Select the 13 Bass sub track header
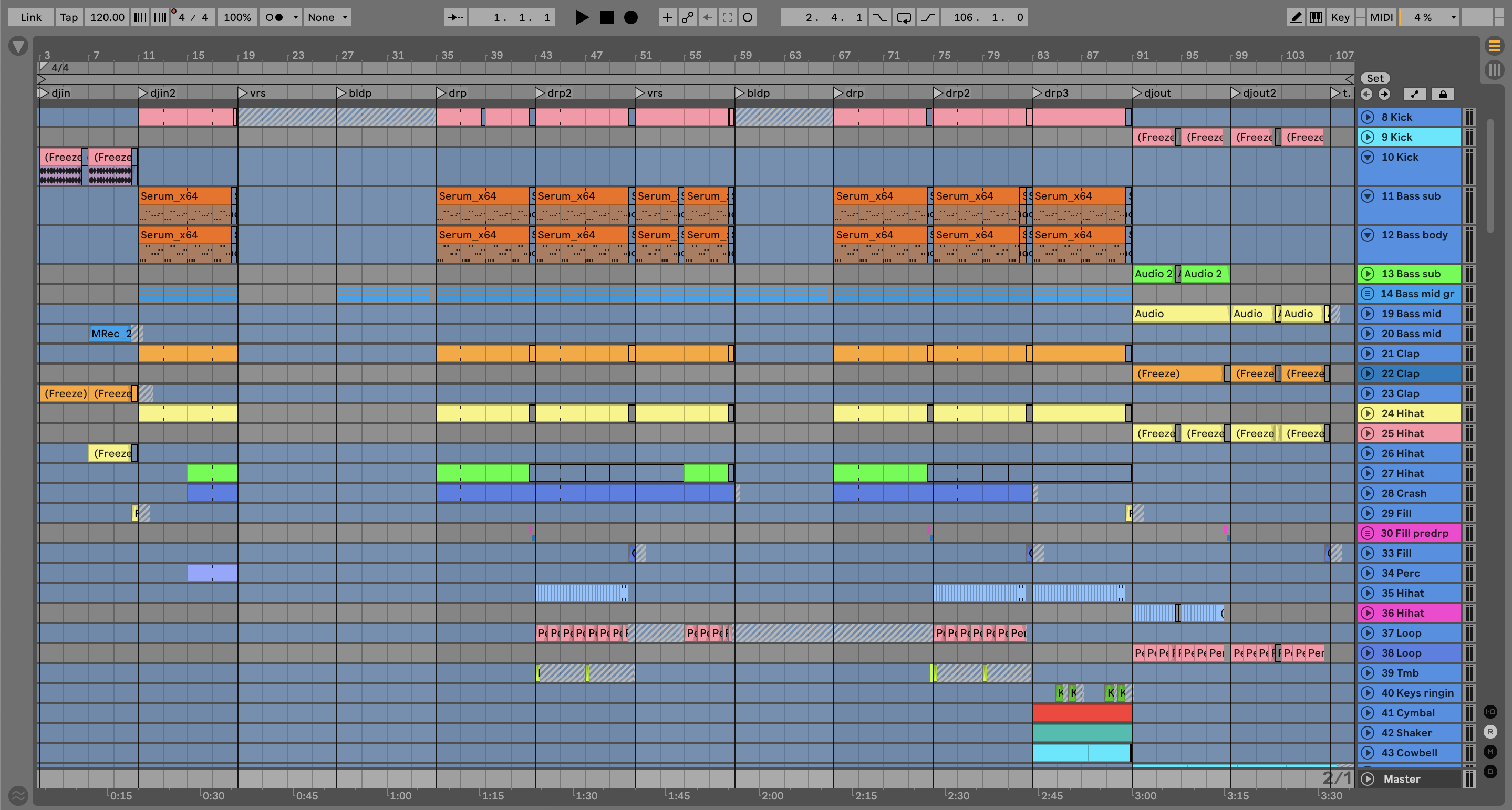The image size is (1512, 810). click(1409, 274)
